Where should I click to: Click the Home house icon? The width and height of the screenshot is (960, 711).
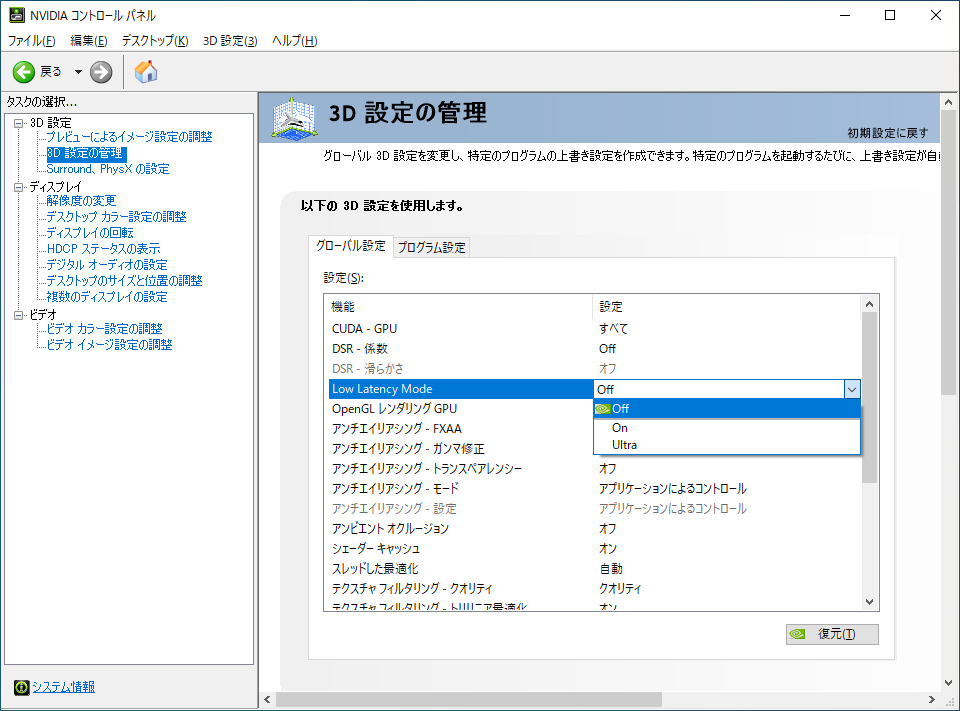(146, 72)
